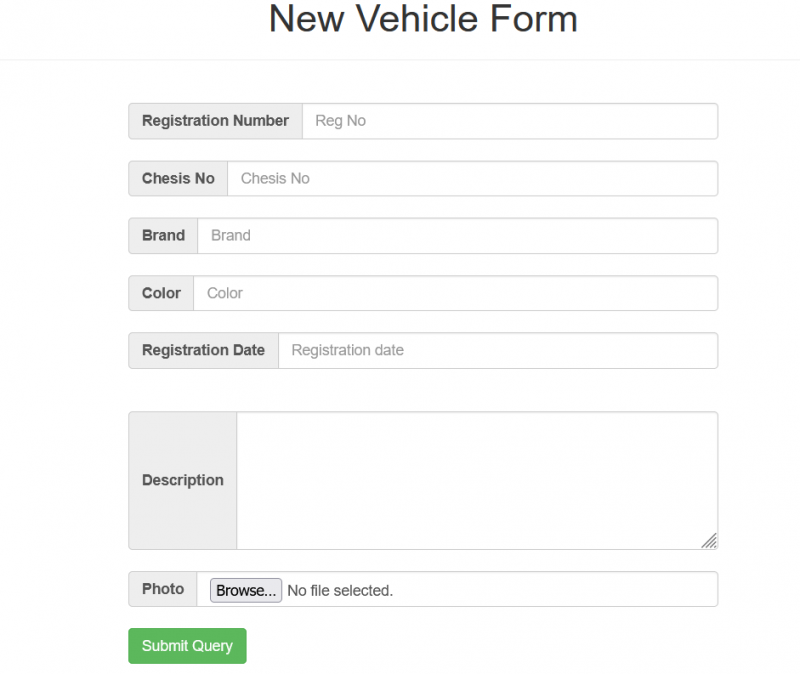
Task: Click the New Vehicle Form heading
Action: (x=423, y=19)
